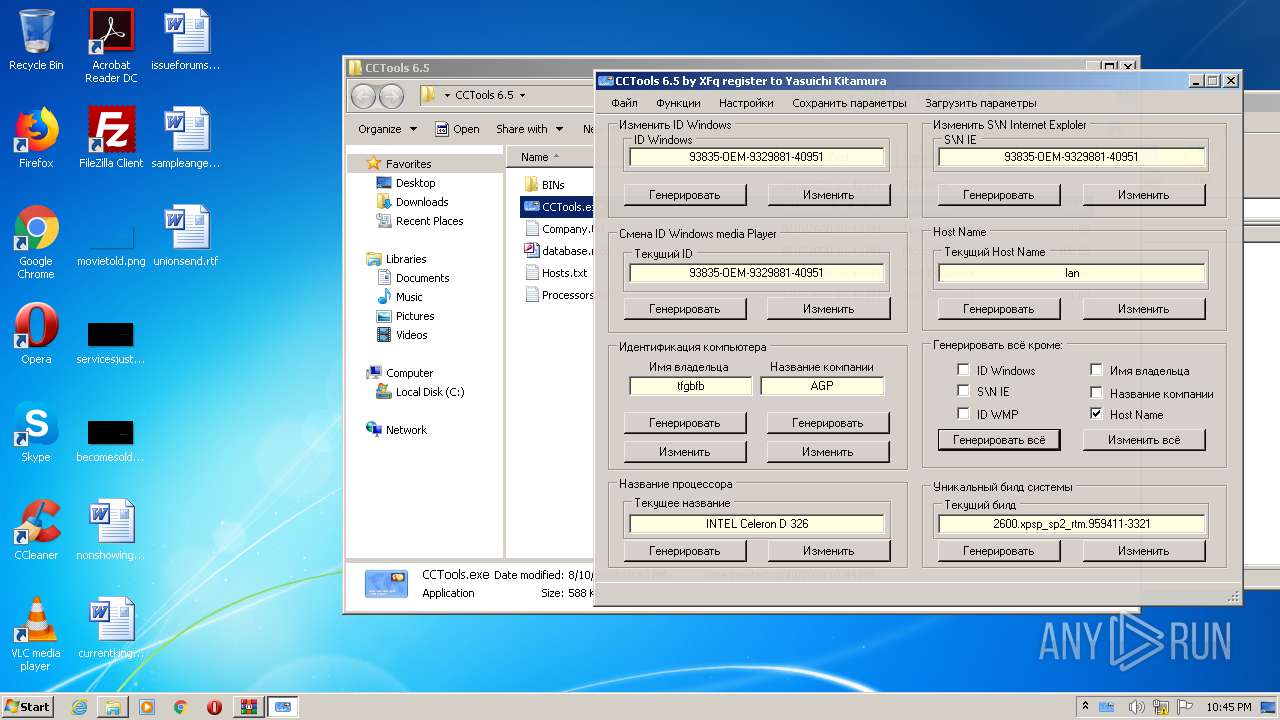Click Opera icon in taskbar
1280x720 pixels.
[x=214, y=707]
